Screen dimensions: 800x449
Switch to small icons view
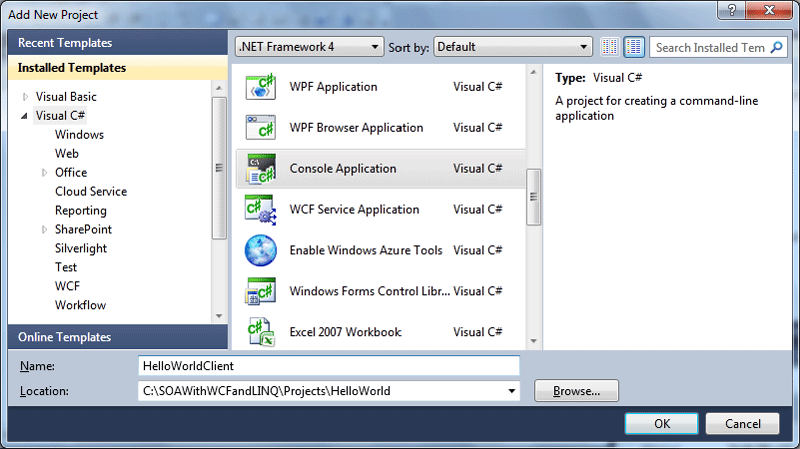610,47
